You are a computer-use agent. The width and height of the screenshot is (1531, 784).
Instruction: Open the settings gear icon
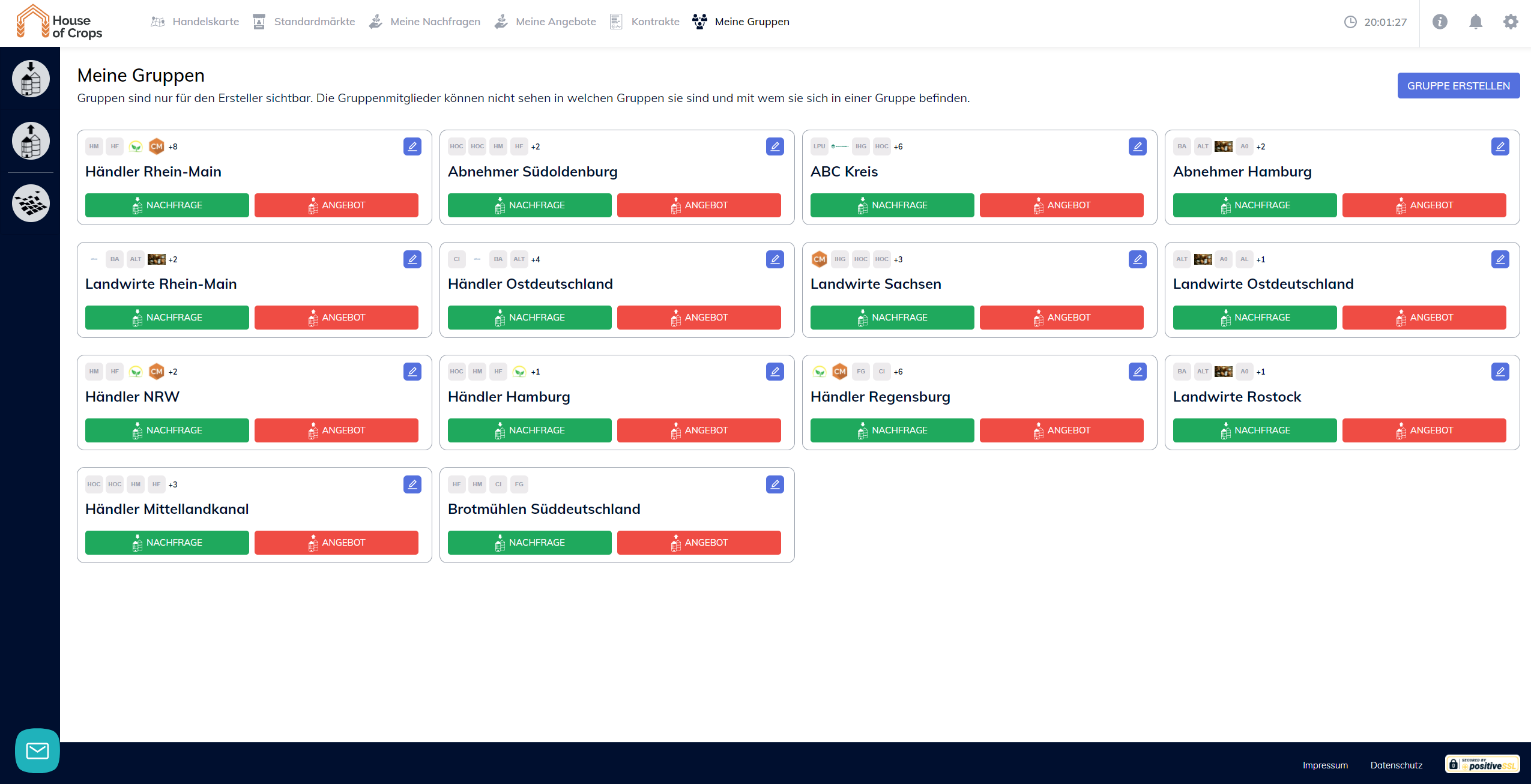[1511, 22]
